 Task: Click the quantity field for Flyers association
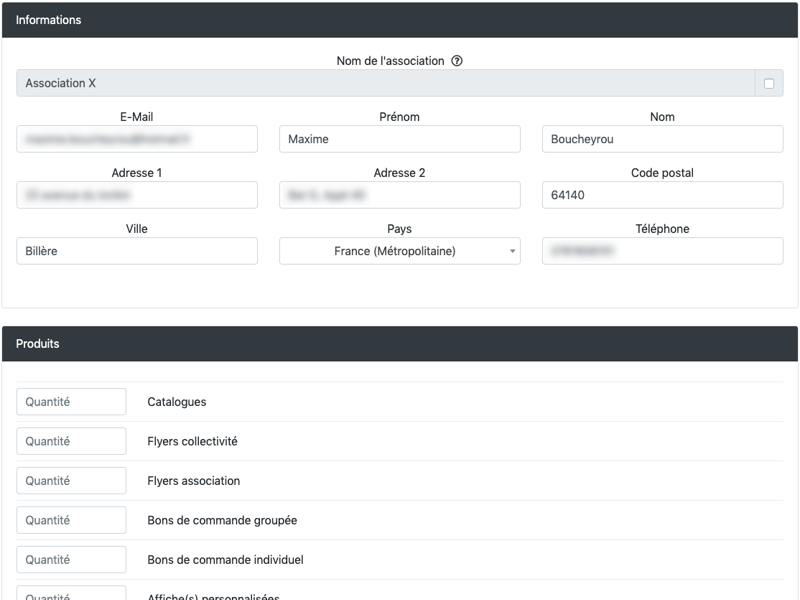click(x=71, y=481)
